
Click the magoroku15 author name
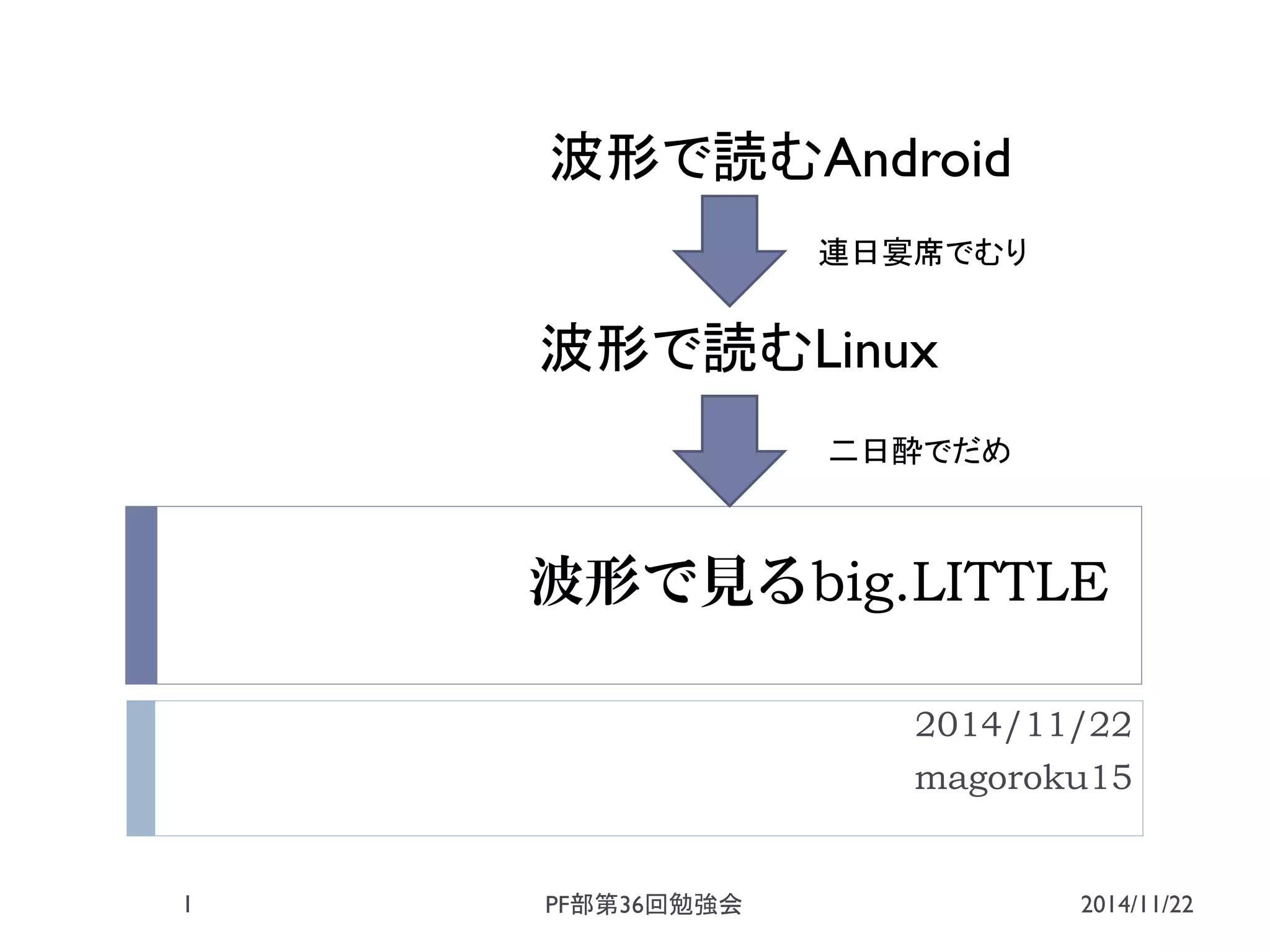click(x=1023, y=778)
